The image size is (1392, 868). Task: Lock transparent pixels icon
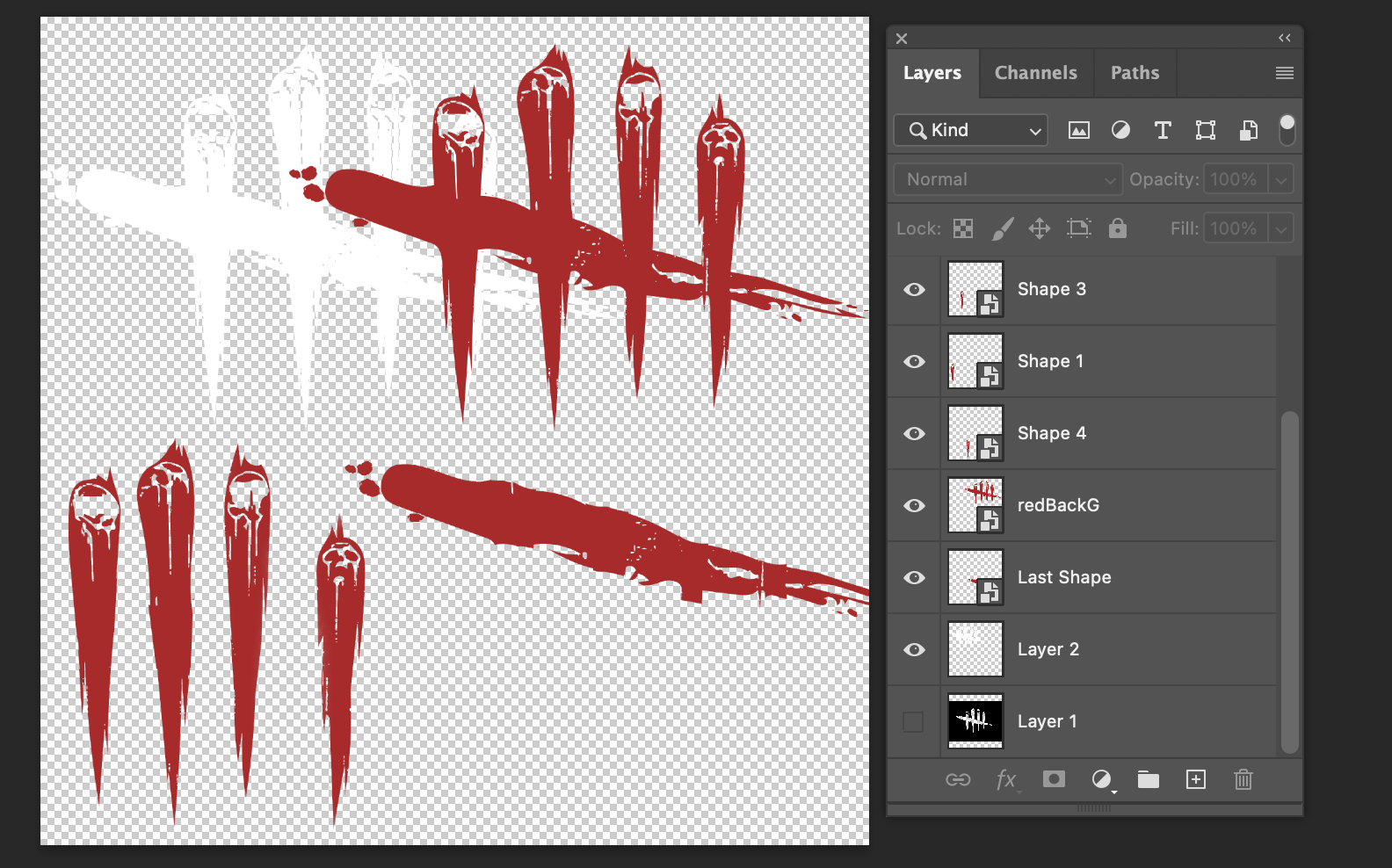click(x=963, y=228)
